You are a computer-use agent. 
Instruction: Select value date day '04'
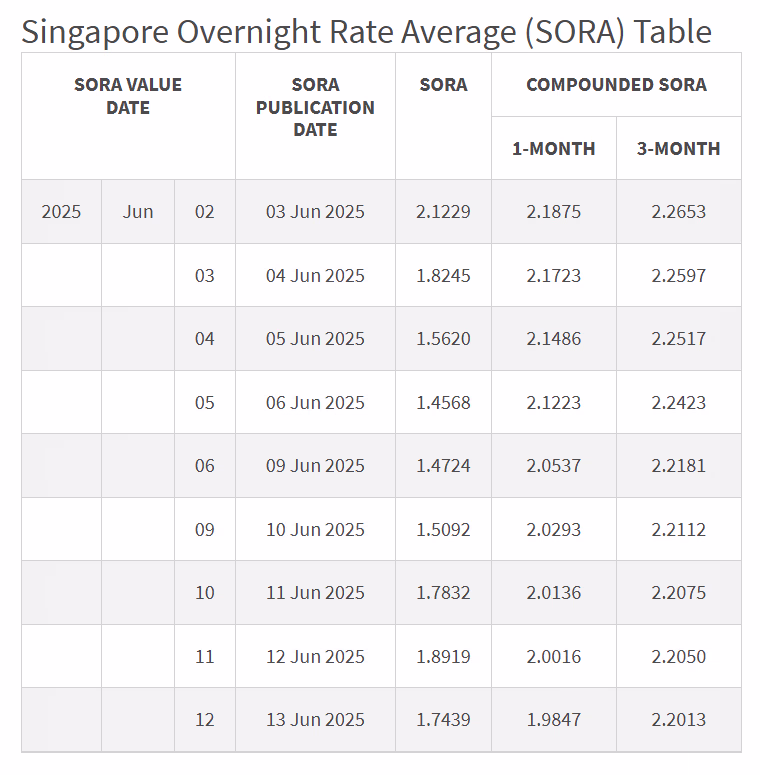click(205, 339)
